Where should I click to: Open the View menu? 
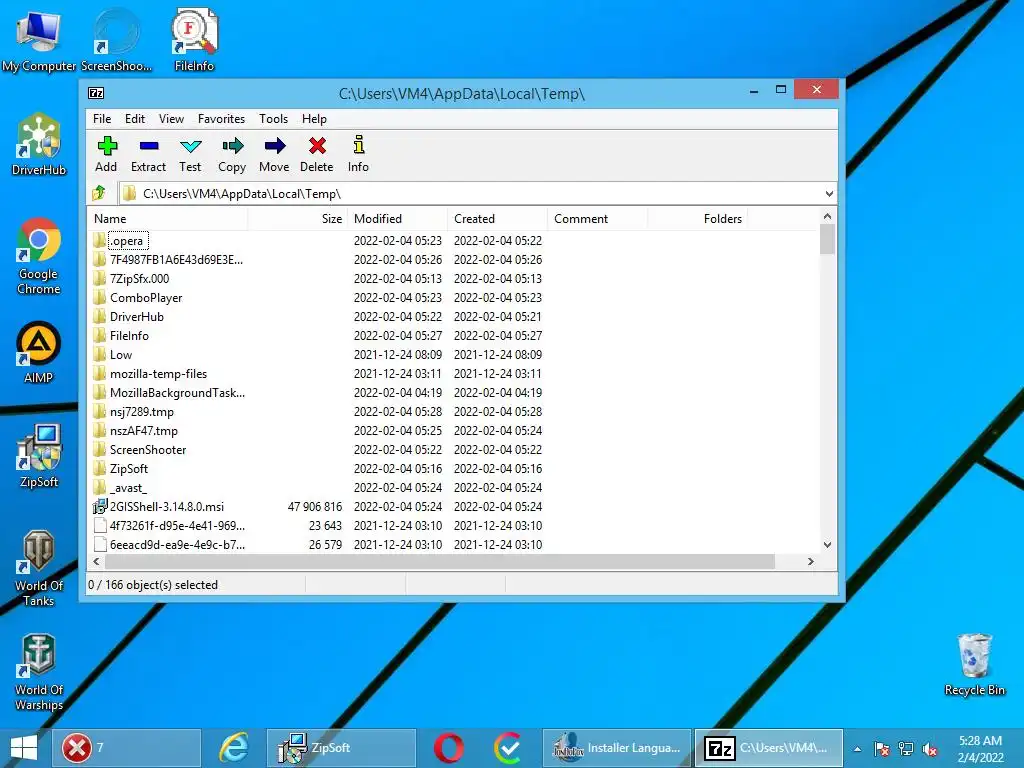point(171,119)
